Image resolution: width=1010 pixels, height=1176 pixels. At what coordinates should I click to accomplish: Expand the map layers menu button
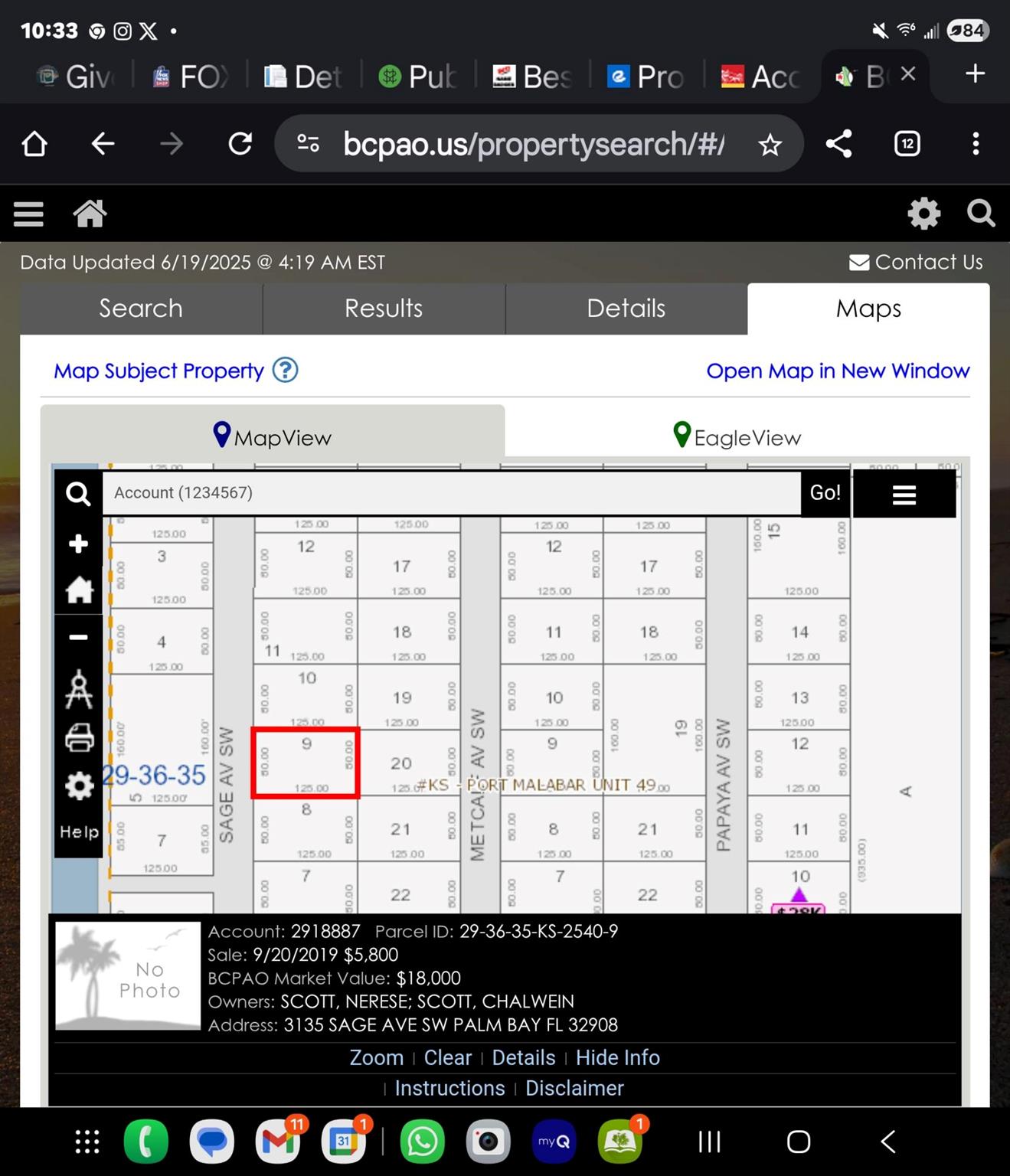coord(904,495)
